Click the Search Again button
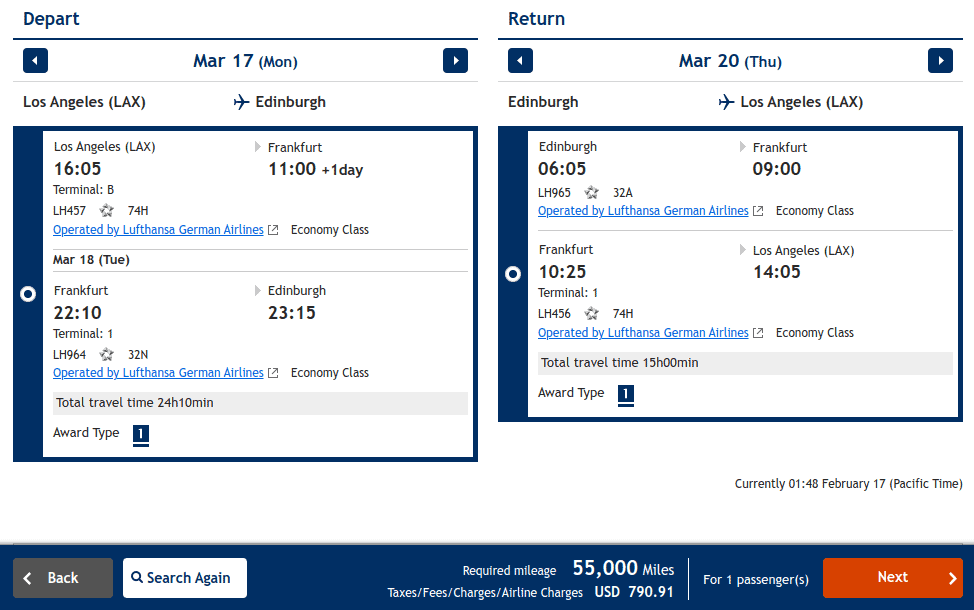 pos(184,578)
